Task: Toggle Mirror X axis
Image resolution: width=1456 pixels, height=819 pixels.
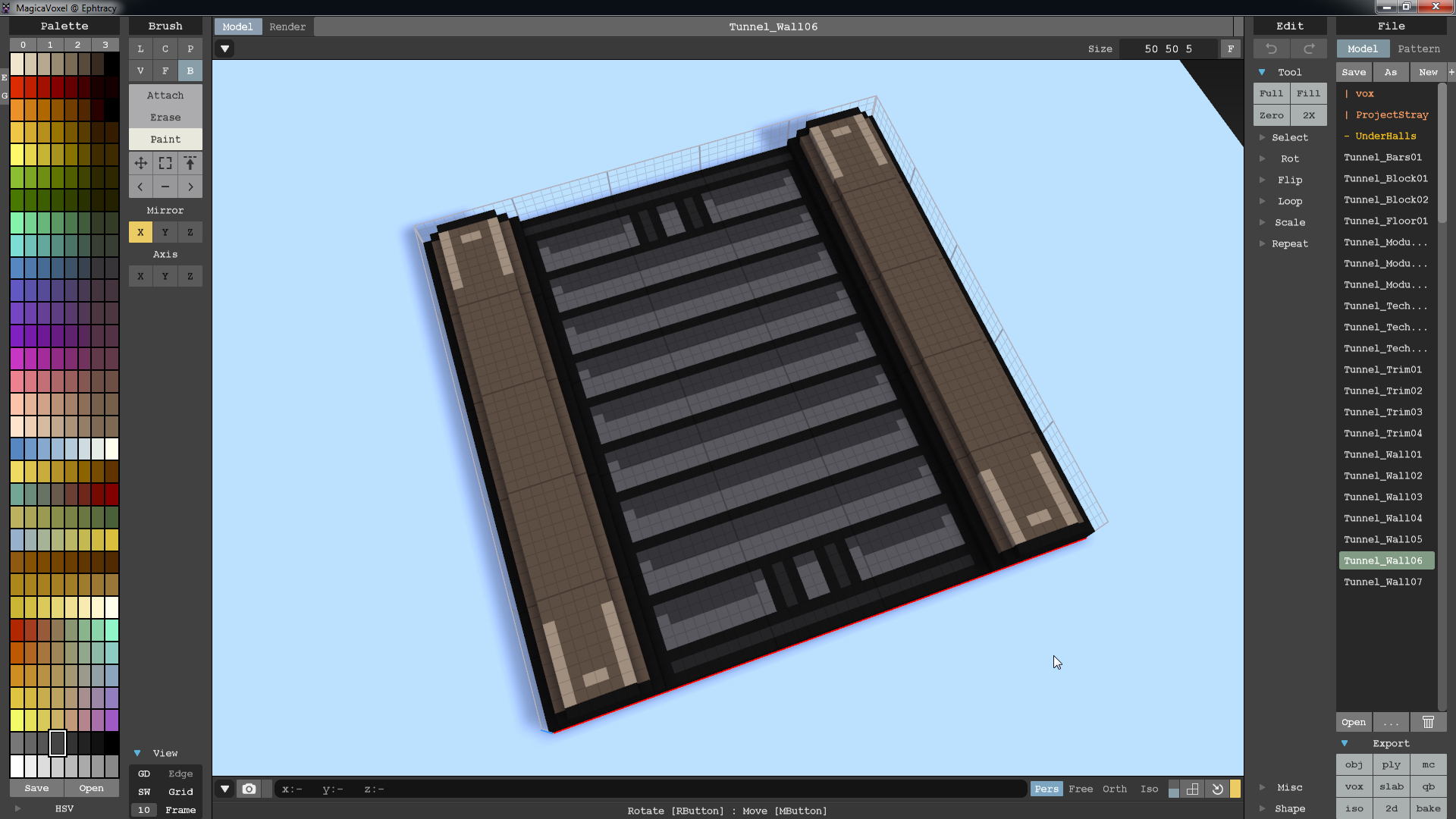Action: 140,232
